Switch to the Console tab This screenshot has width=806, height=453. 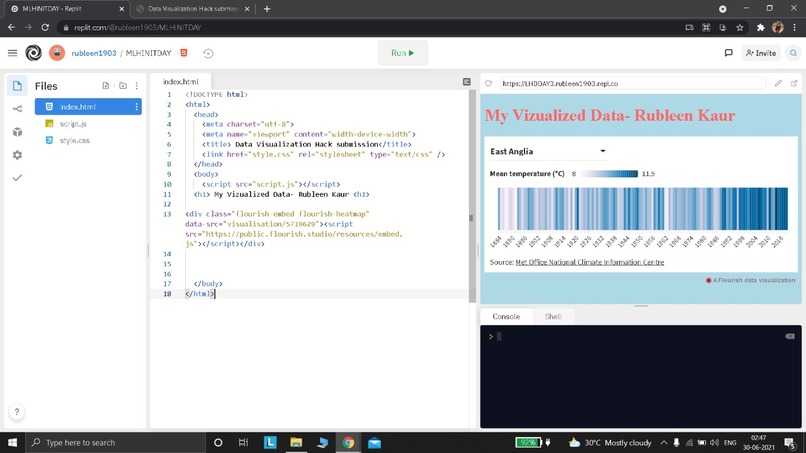(506, 317)
